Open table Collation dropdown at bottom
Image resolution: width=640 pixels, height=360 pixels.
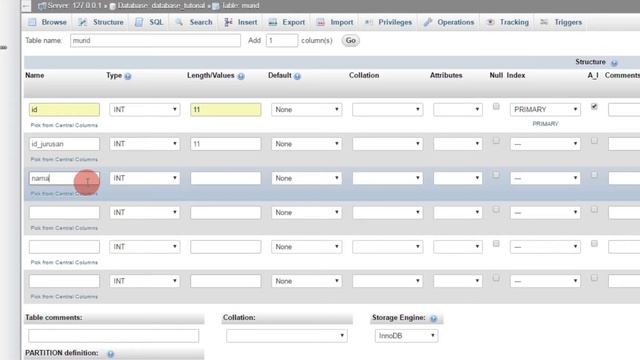pos(287,336)
